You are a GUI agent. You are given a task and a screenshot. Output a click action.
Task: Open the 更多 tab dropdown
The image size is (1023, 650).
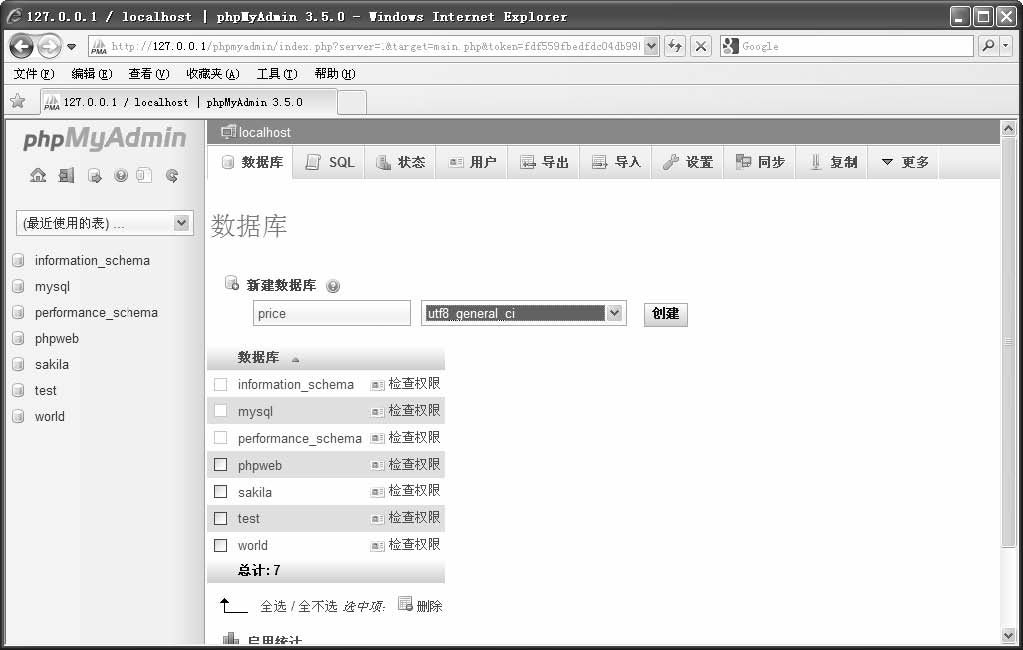(904, 162)
